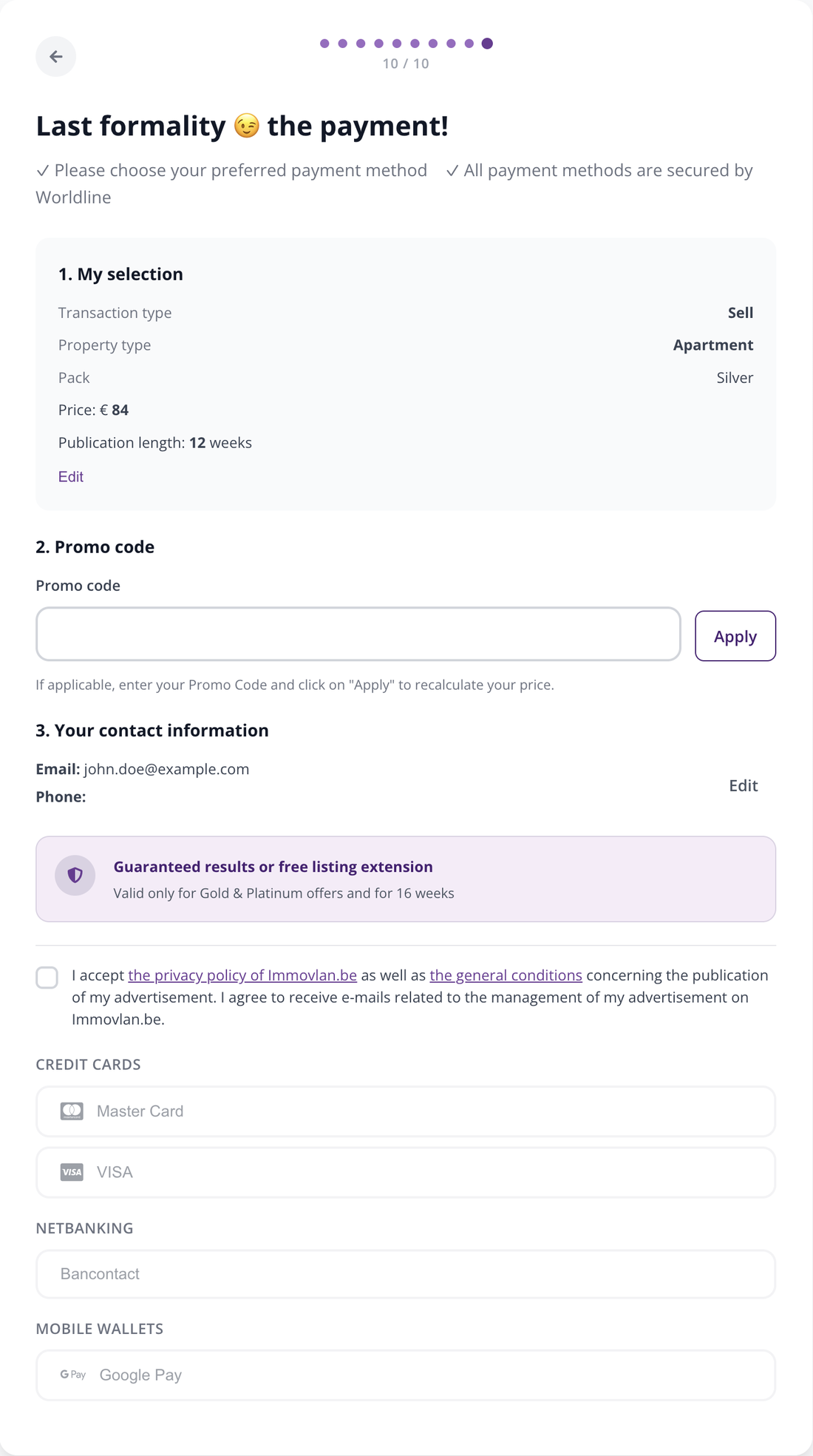Tick the privacy policy acceptance checkbox
The image size is (813, 1456).
[x=47, y=978]
